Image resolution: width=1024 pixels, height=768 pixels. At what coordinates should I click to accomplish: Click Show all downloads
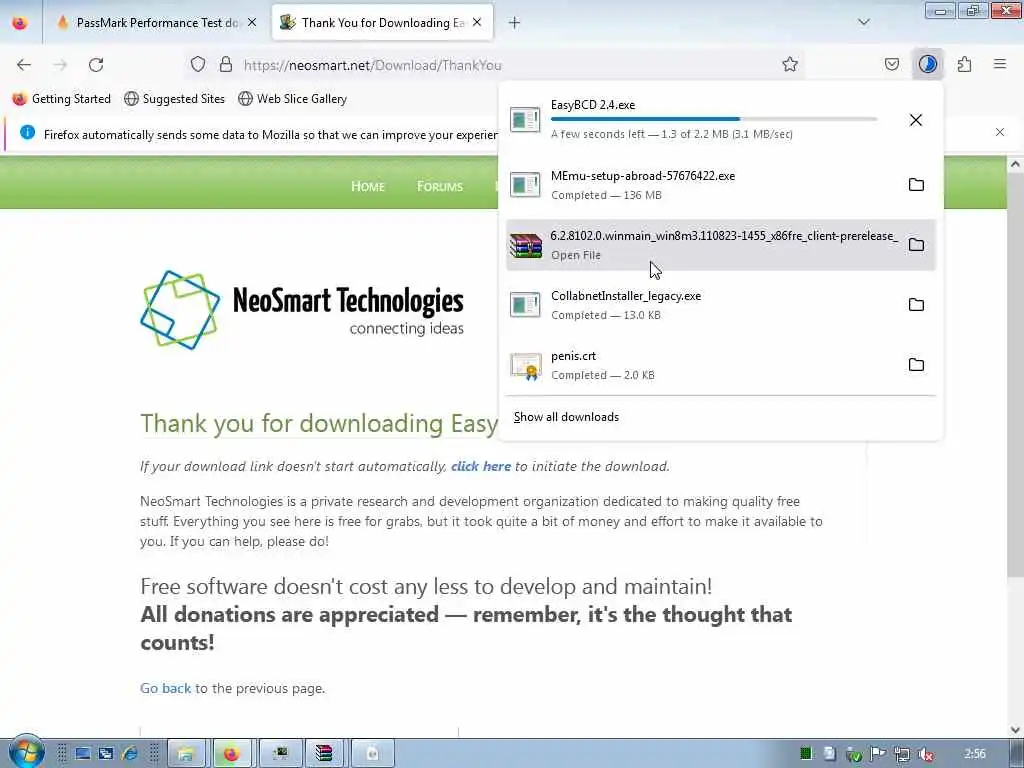566,417
